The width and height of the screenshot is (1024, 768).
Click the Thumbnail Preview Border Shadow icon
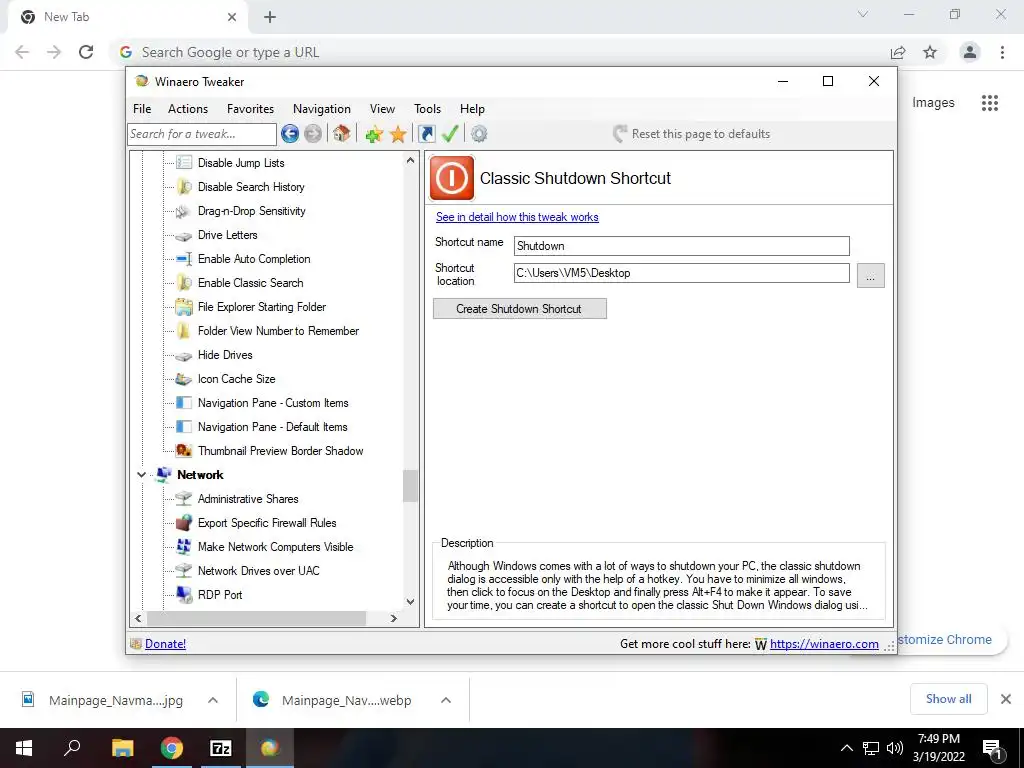[184, 451]
